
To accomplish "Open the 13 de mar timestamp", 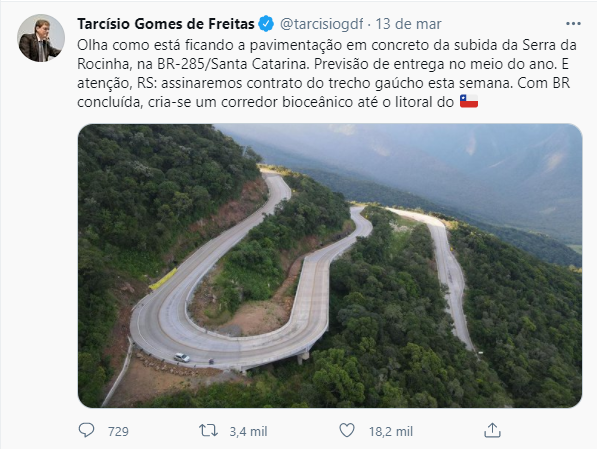I will tap(409, 24).
